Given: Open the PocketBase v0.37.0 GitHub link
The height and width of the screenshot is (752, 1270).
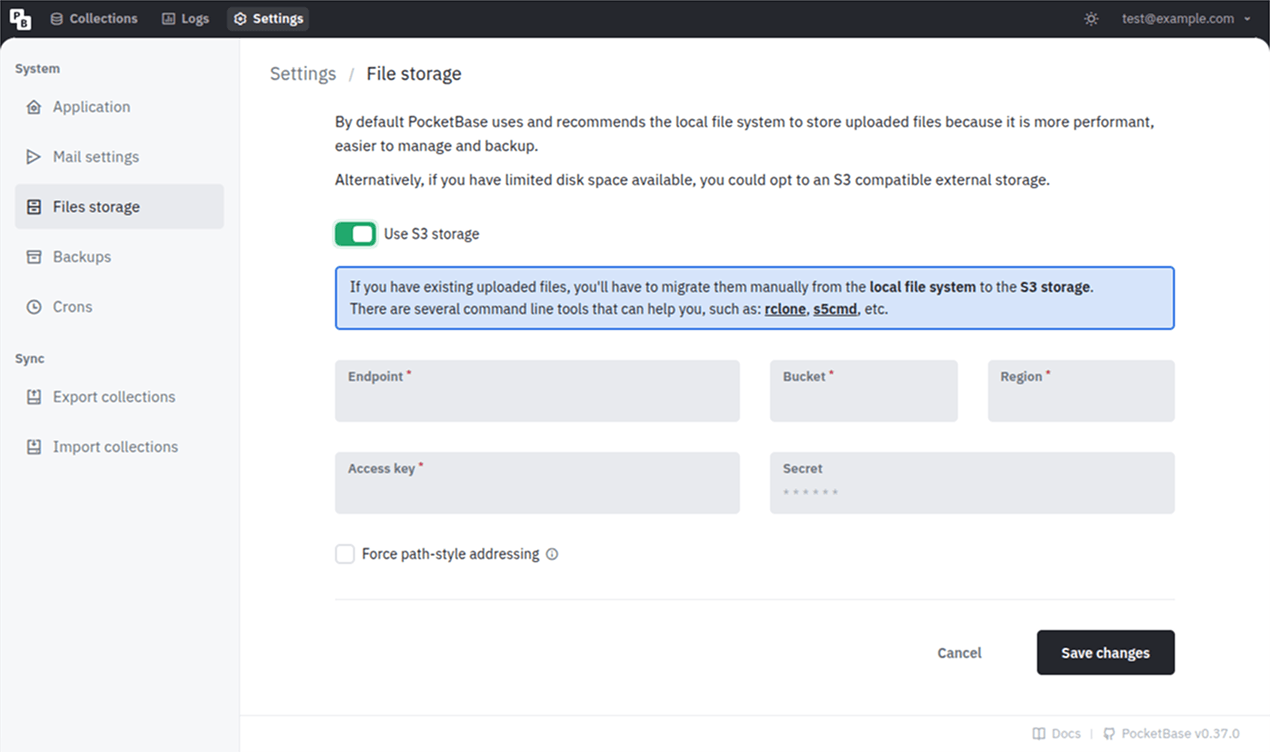Looking at the screenshot, I should click(1171, 734).
